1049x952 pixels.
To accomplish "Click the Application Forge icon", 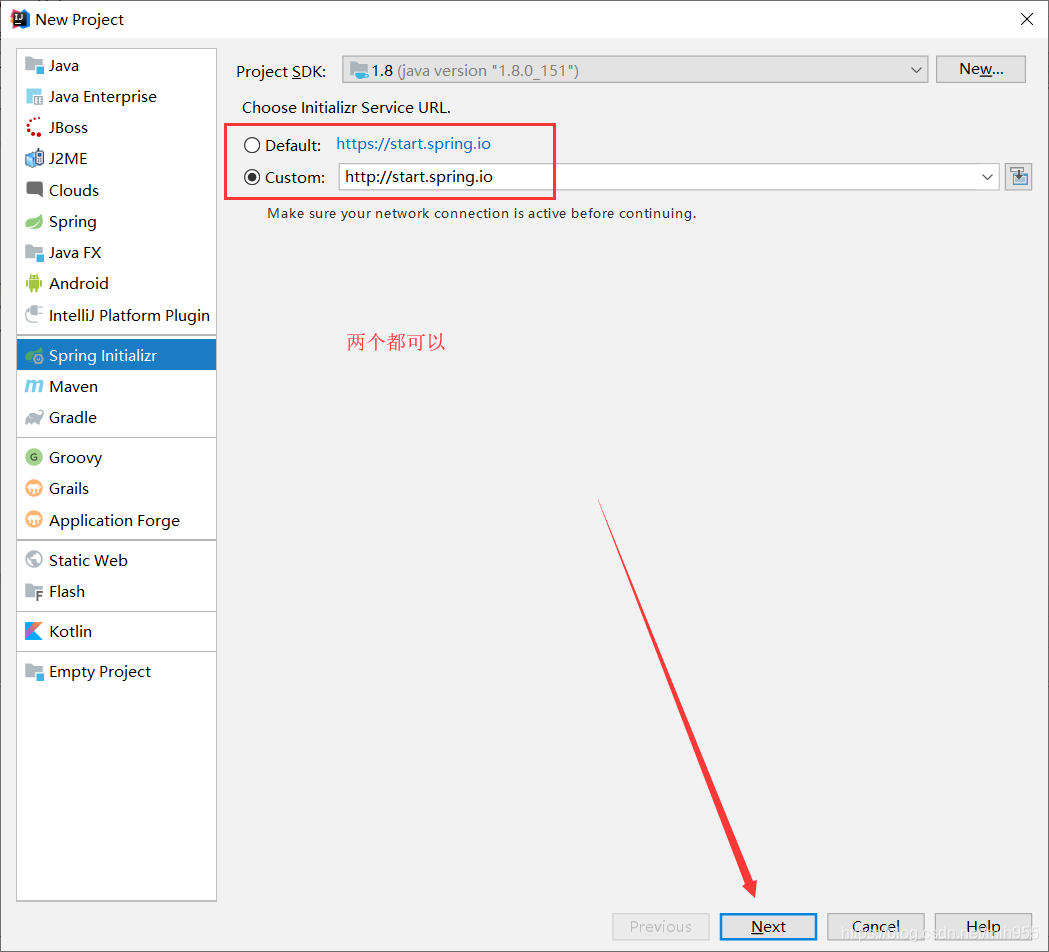I will [x=33, y=520].
